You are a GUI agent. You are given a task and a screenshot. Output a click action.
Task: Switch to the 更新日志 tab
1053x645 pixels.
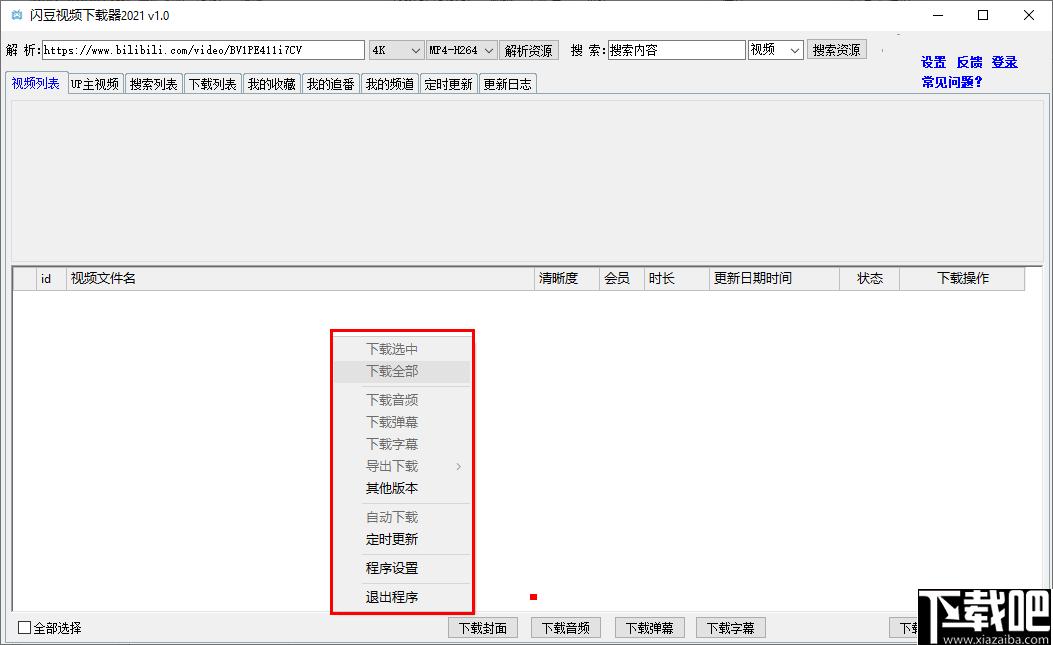point(508,84)
